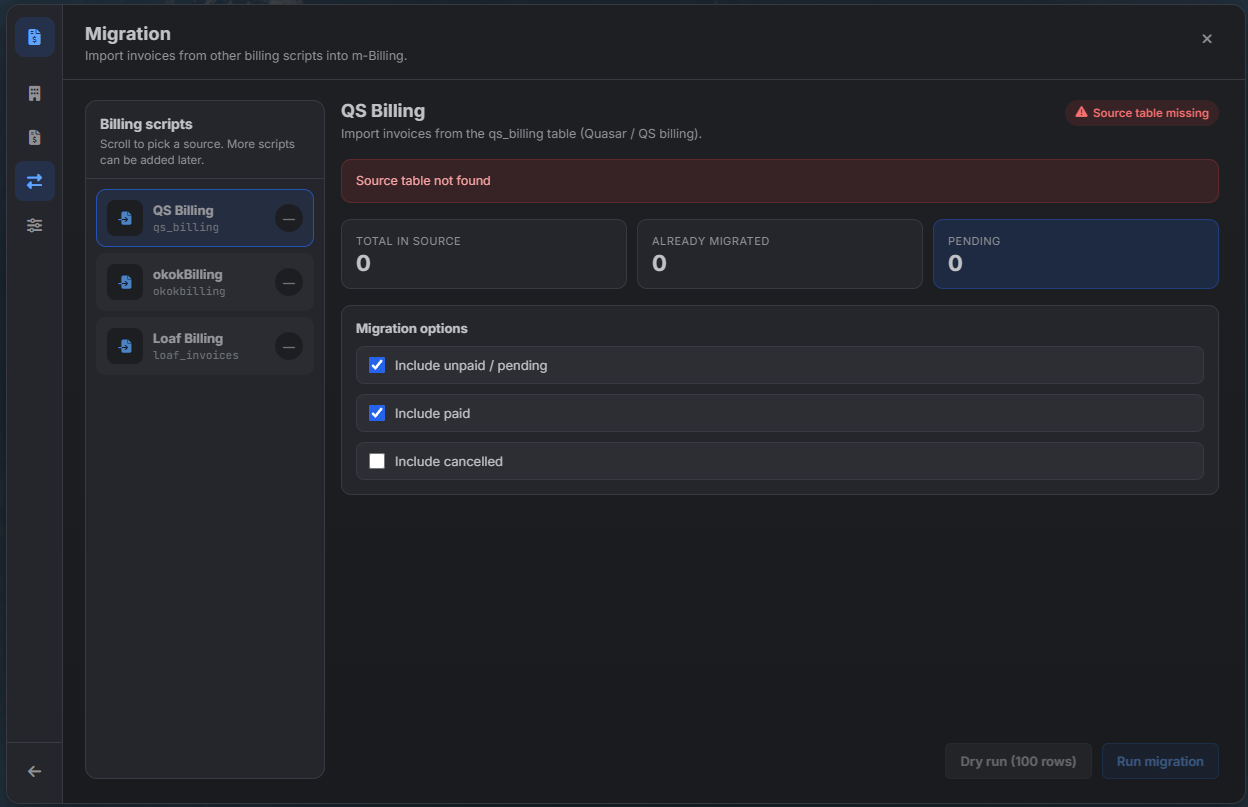Click the import icon next to okokBilling
This screenshot has width=1248, height=807.
point(125,282)
